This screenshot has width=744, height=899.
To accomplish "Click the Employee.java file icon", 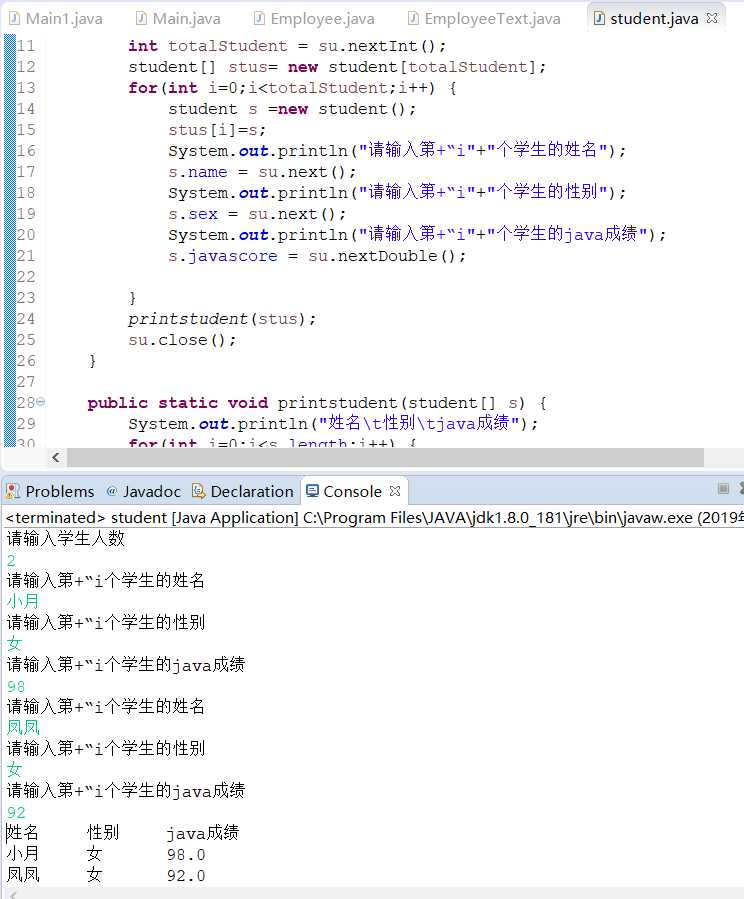I will (260, 18).
